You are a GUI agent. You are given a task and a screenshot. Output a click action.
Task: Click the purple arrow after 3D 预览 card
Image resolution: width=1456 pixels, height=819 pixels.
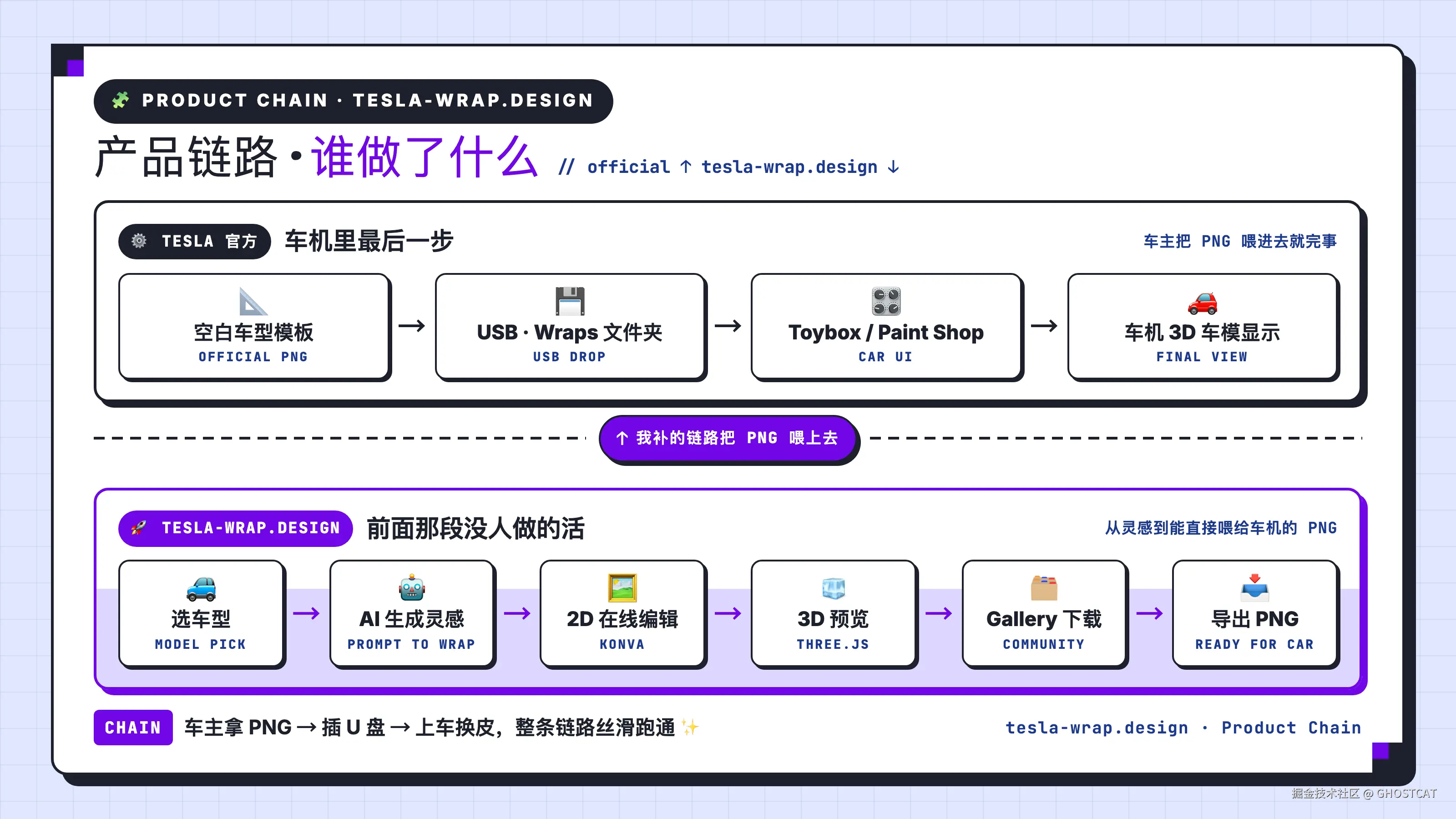point(939,613)
